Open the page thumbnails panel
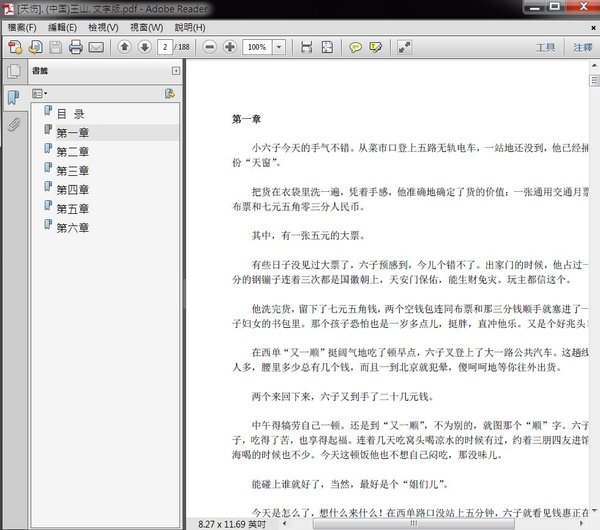This screenshot has height=530, width=600. point(14,72)
